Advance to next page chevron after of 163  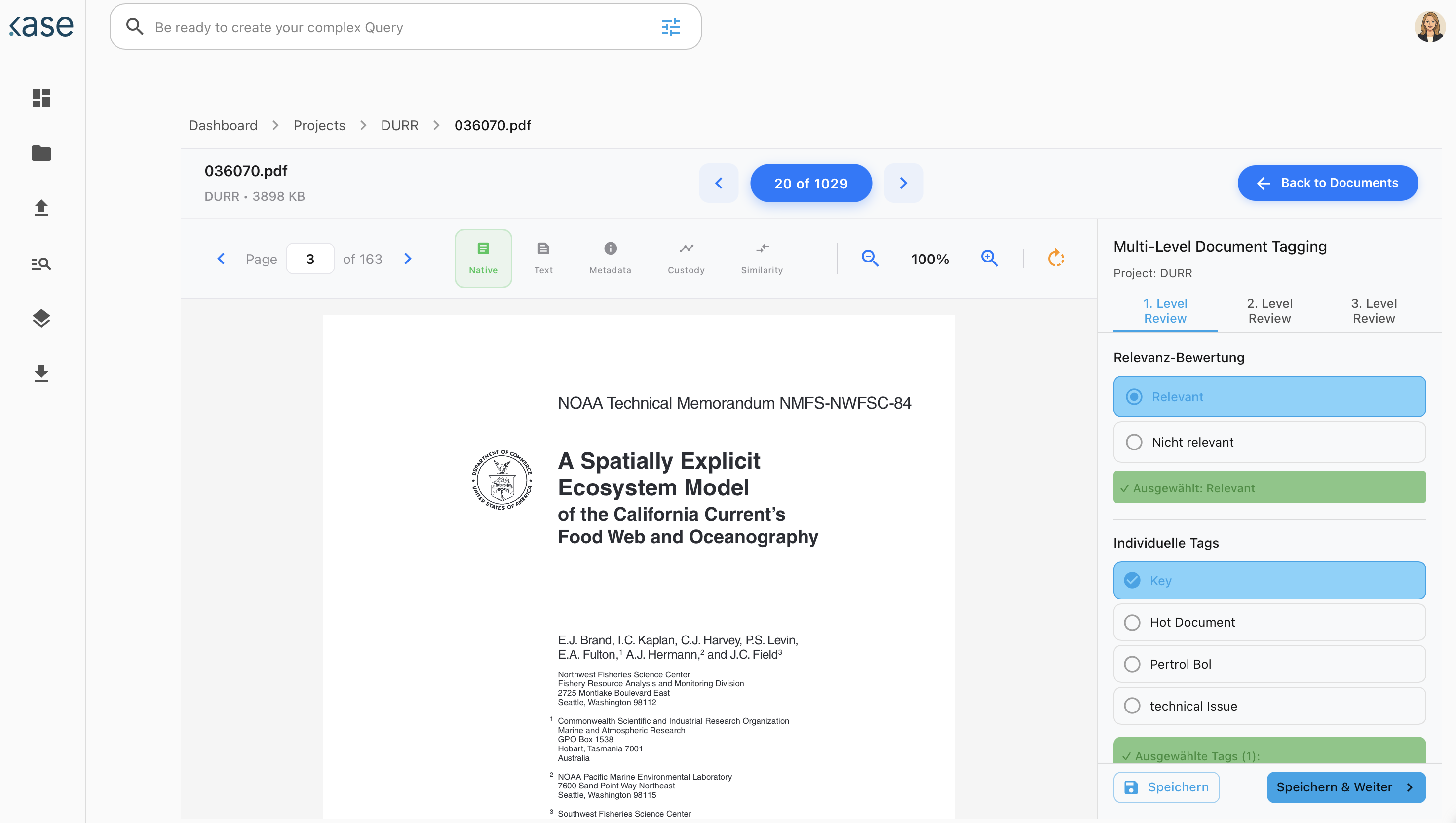(408, 259)
